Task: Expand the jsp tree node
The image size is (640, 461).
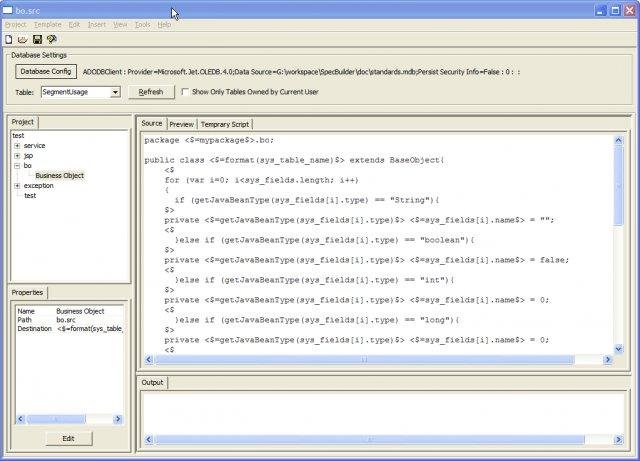Action: pos(17,156)
